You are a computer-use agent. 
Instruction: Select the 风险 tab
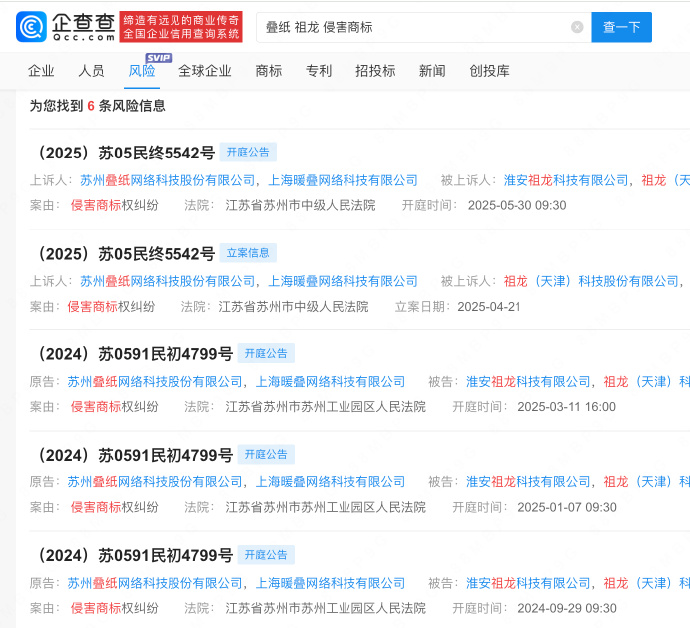(142, 71)
